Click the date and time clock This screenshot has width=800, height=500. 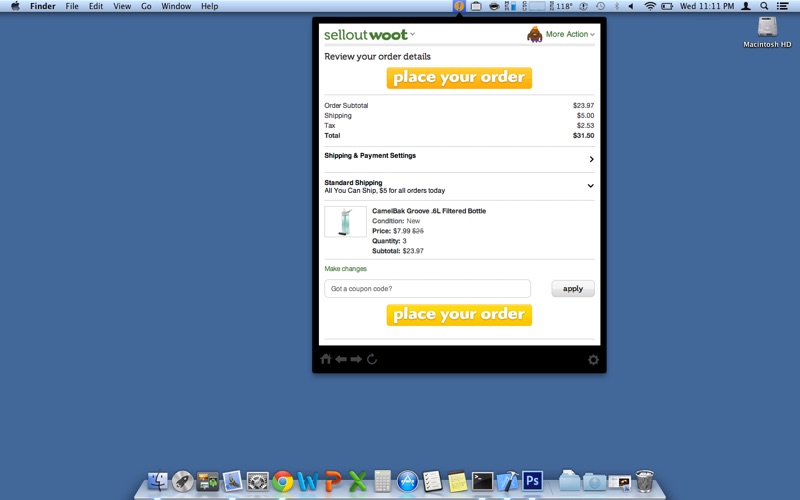[x=707, y=6]
